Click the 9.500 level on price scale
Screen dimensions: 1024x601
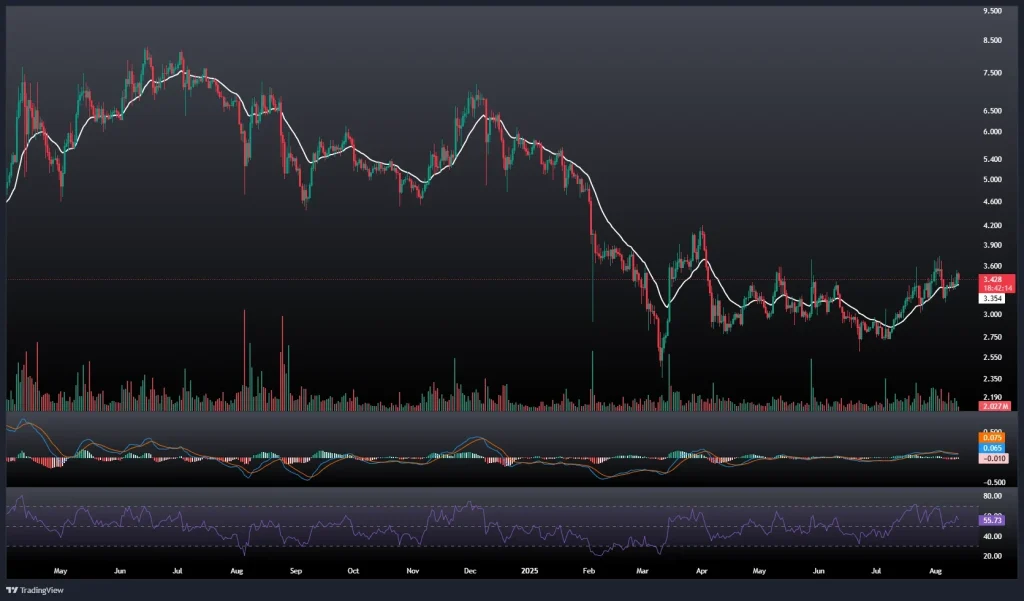click(992, 11)
